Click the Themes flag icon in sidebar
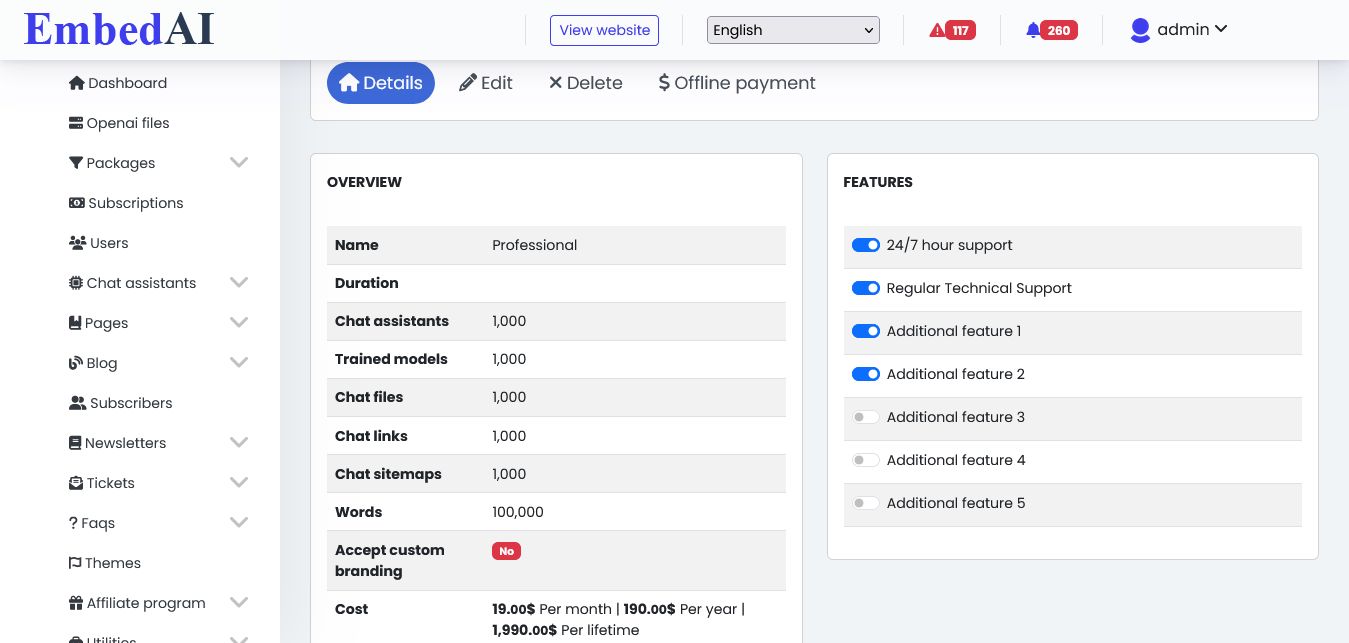The width and height of the screenshot is (1349, 643). tap(75, 563)
